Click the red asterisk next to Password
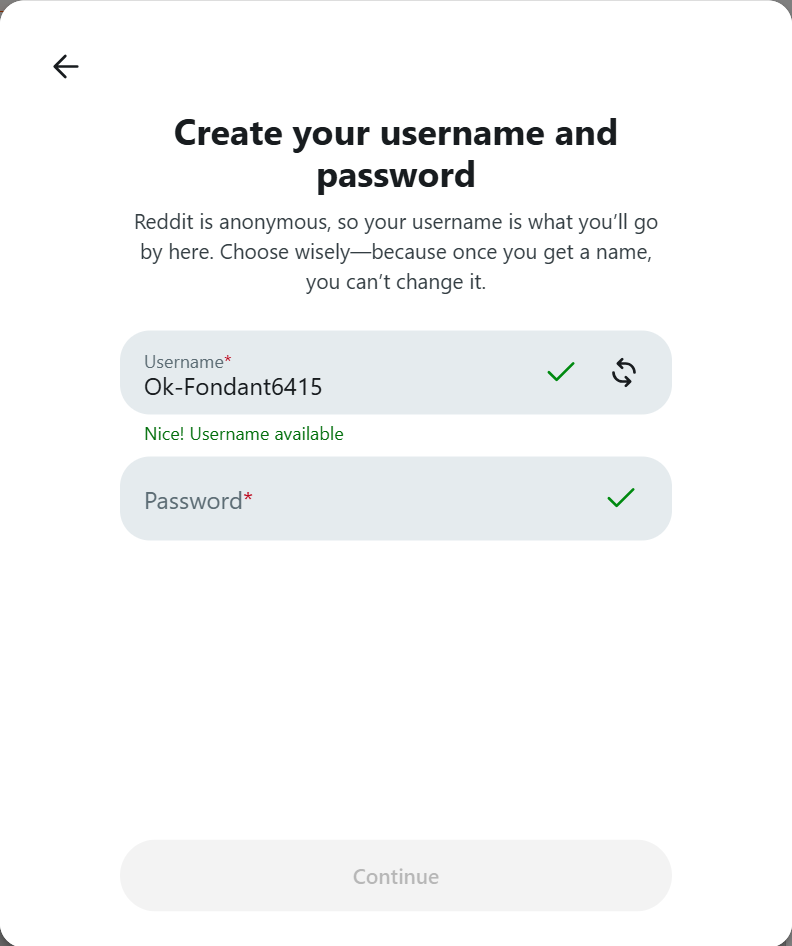 [x=248, y=501]
